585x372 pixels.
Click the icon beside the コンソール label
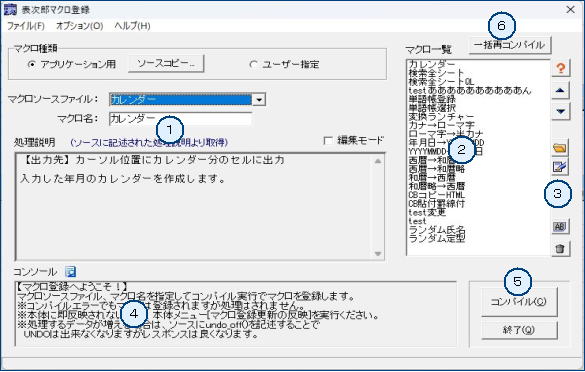coord(71,272)
